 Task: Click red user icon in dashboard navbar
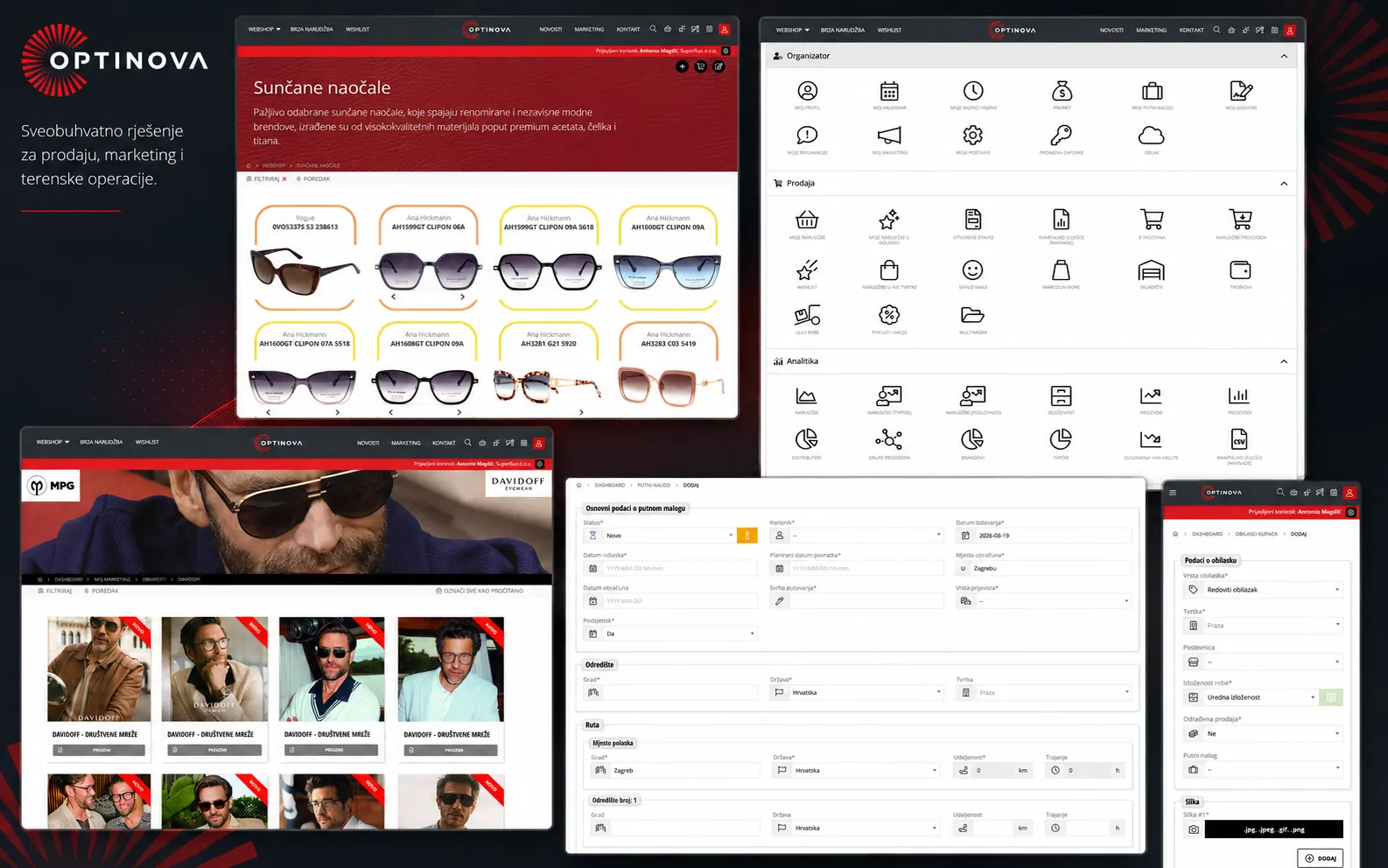(1290, 30)
